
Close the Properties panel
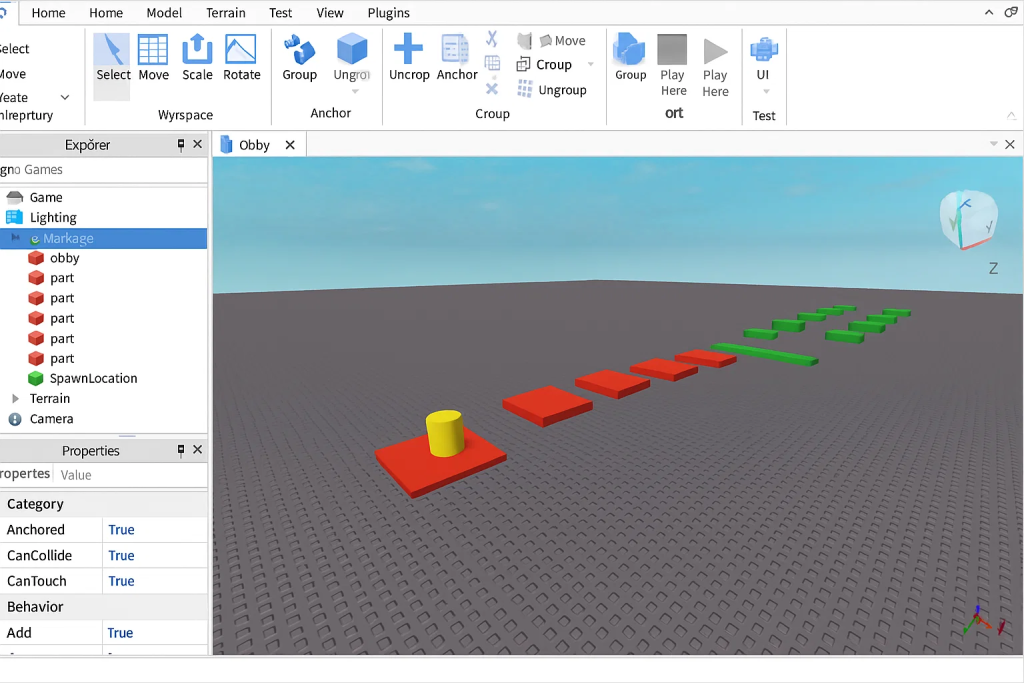[198, 450]
